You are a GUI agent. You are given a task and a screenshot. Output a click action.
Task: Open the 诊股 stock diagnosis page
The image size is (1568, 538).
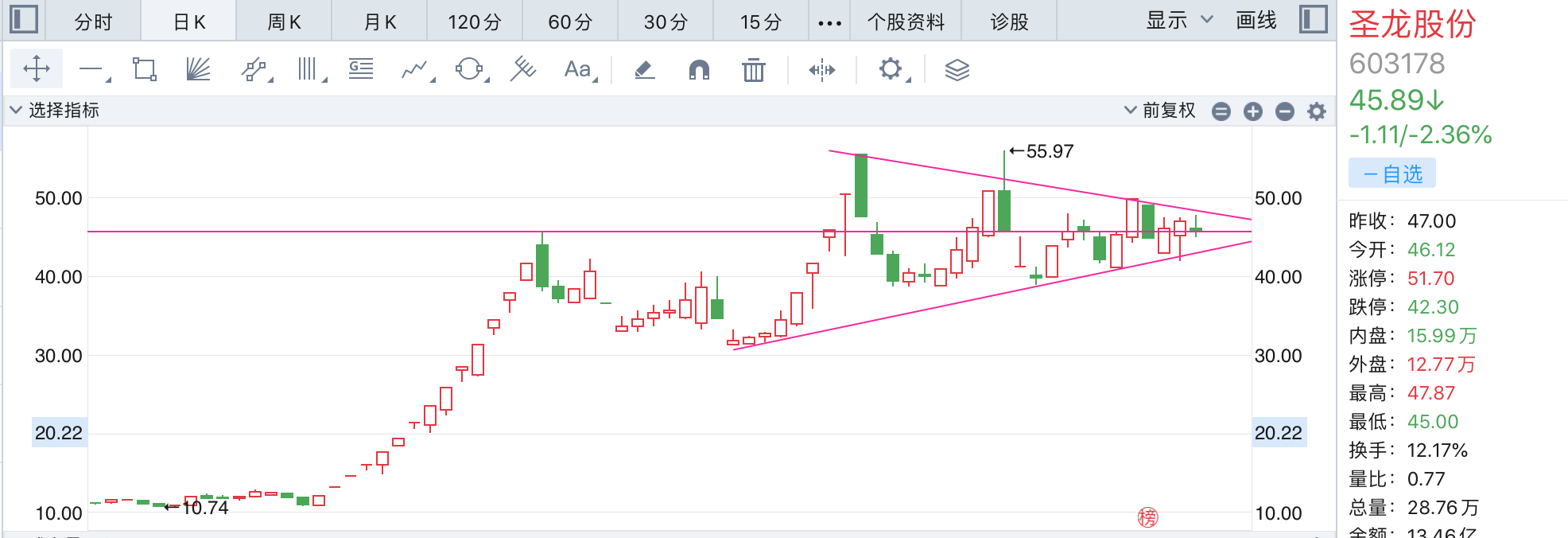(x=1009, y=21)
